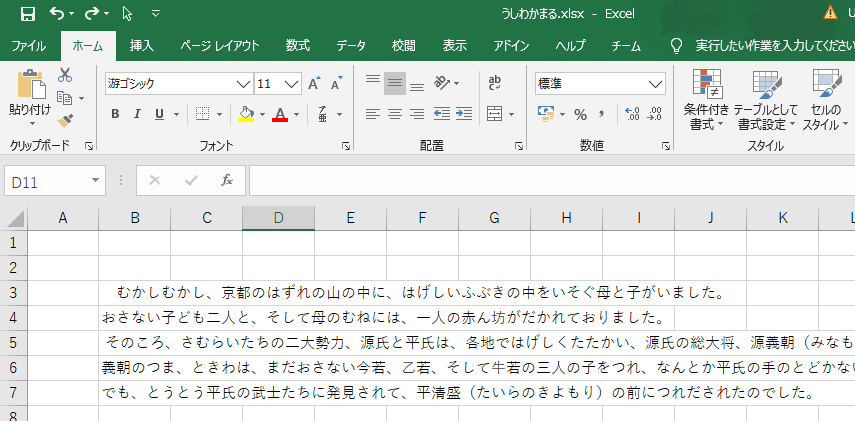The image size is (855, 421).
Task: Click the Cut scissors icon
Action: click(x=65, y=75)
